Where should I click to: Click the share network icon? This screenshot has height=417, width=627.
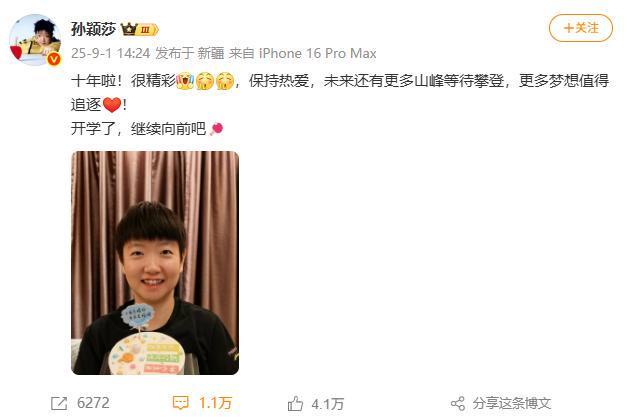tap(458, 403)
